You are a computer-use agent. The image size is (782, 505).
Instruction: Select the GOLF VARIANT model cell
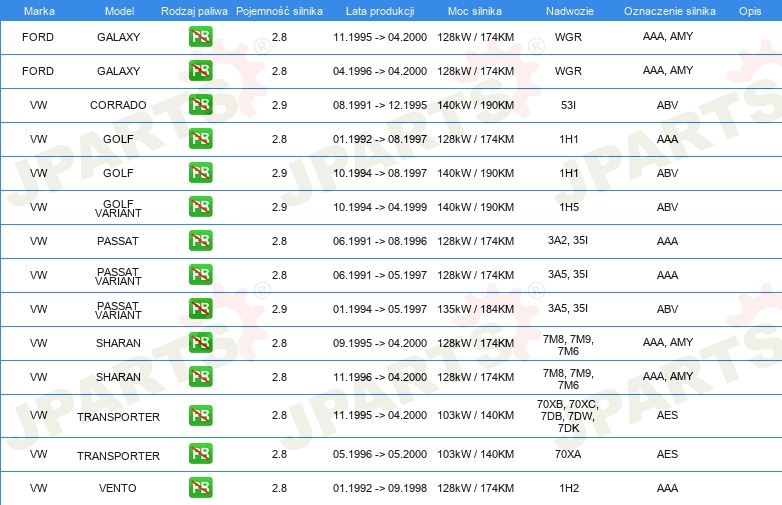pyautogui.click(x=118, y=208)
